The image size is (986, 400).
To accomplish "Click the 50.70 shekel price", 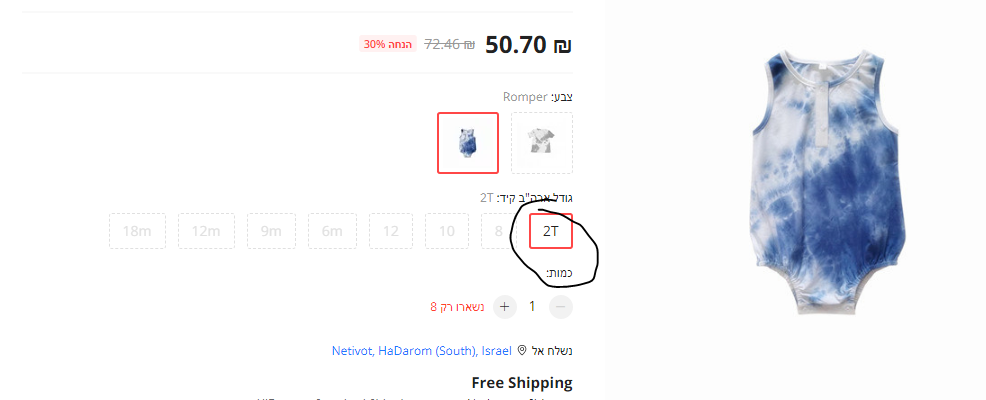I will pos(528,45).
